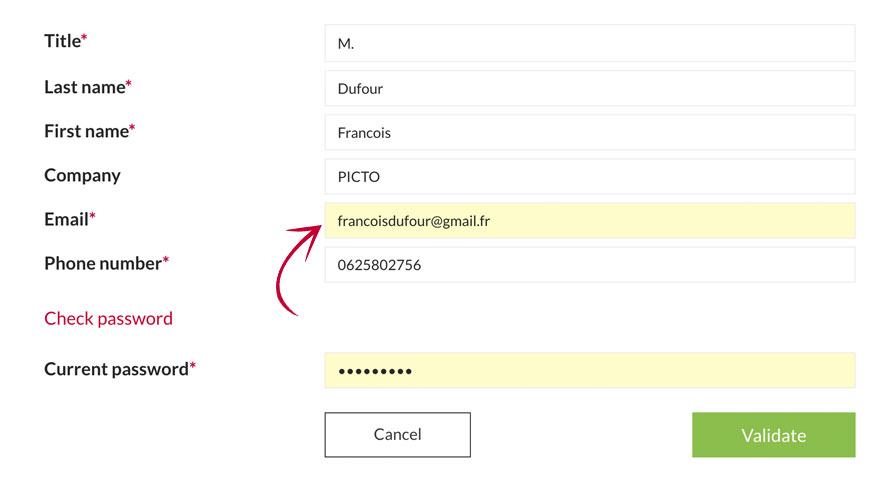Submit the form with Validate
Screen dimensions: 892x486
773,435
